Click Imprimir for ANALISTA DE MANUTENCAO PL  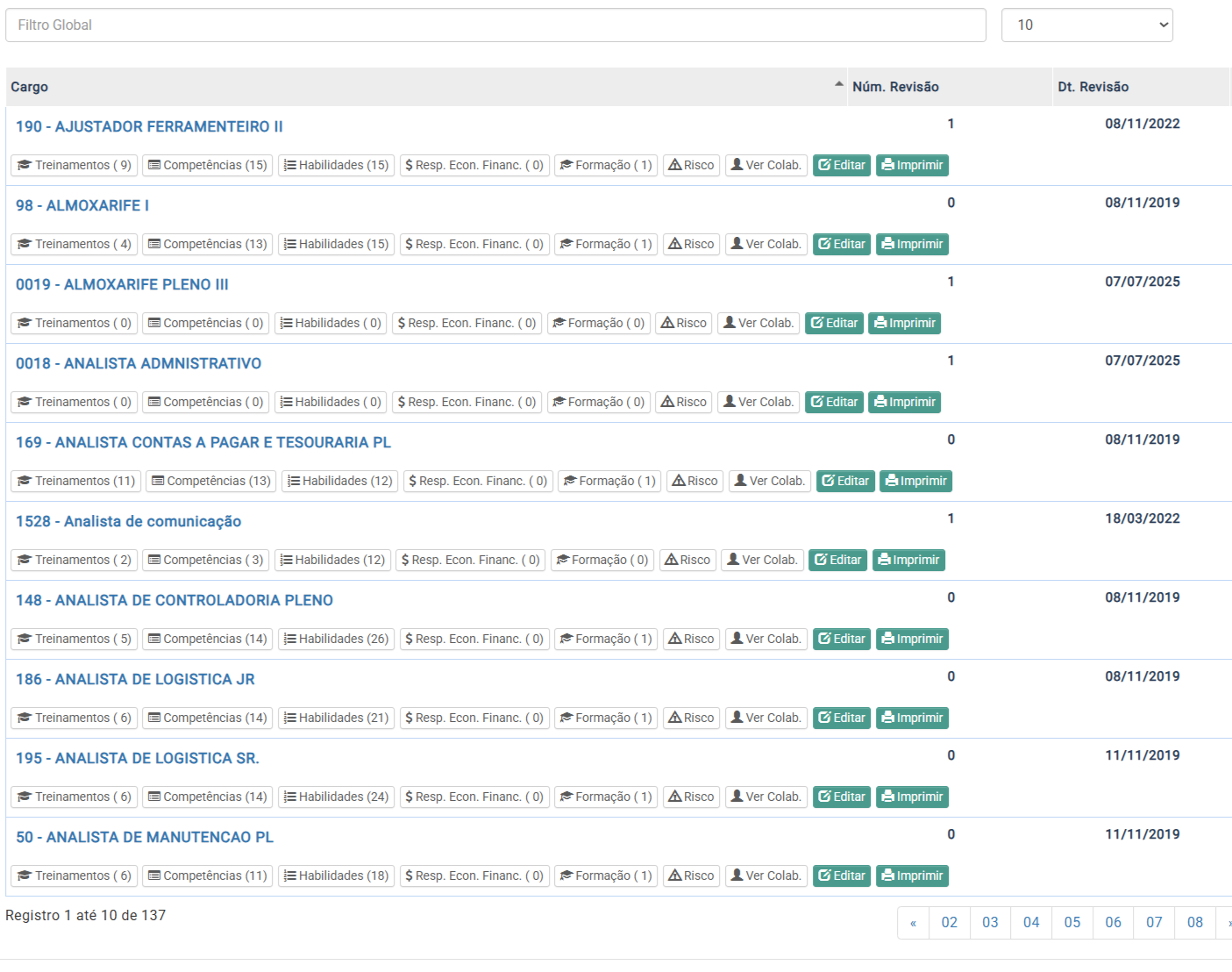(912, 876)
